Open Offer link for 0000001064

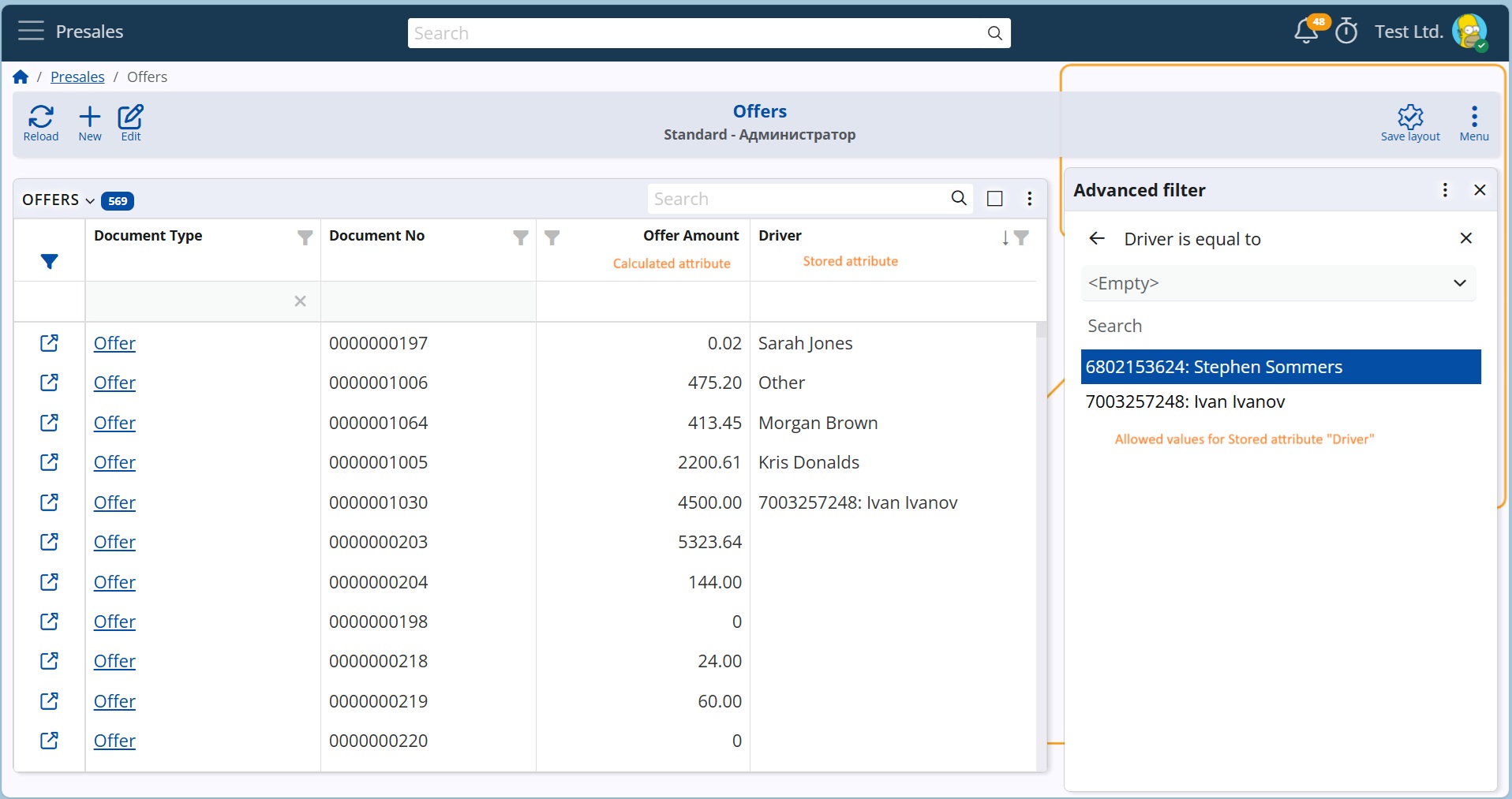(114, 423)
